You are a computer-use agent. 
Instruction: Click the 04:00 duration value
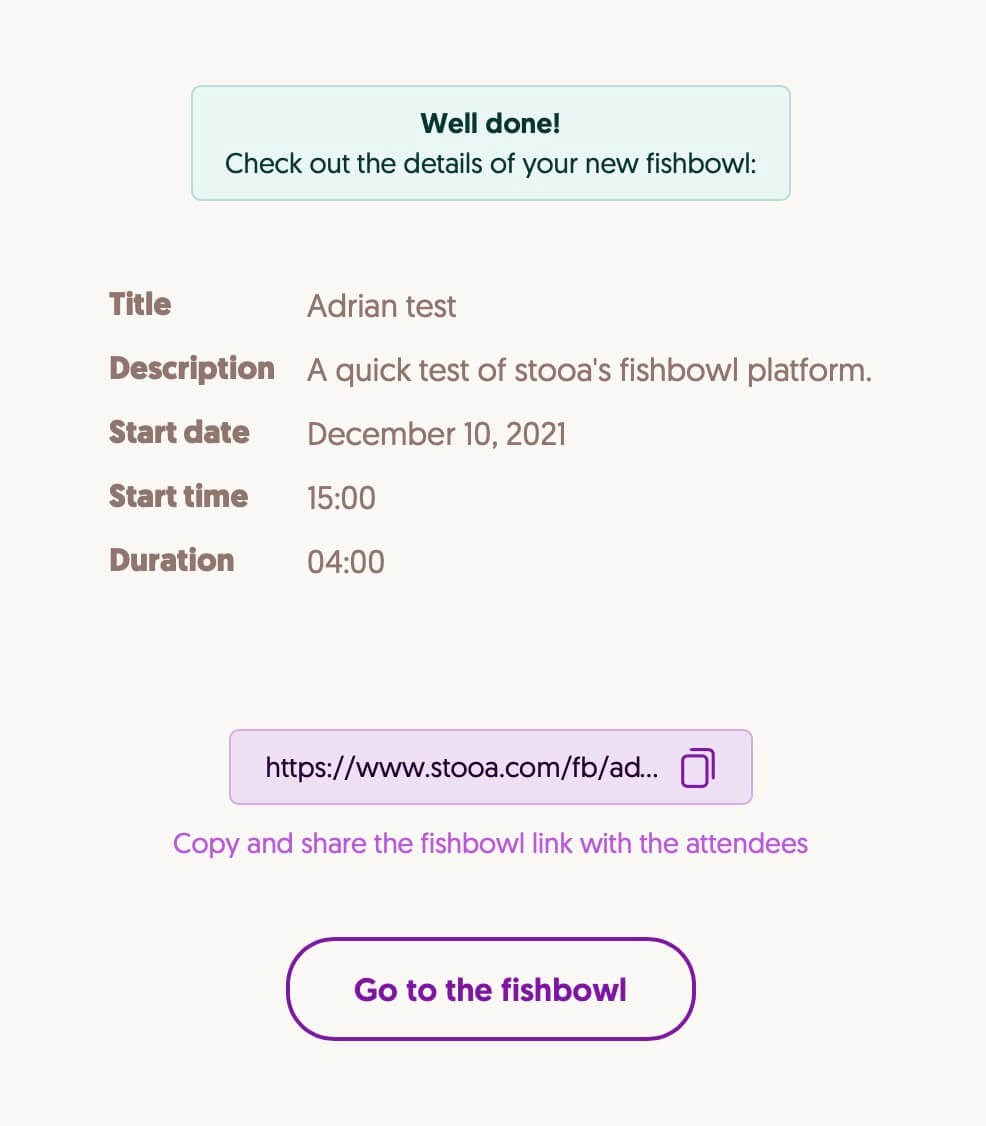click(346, 562)
